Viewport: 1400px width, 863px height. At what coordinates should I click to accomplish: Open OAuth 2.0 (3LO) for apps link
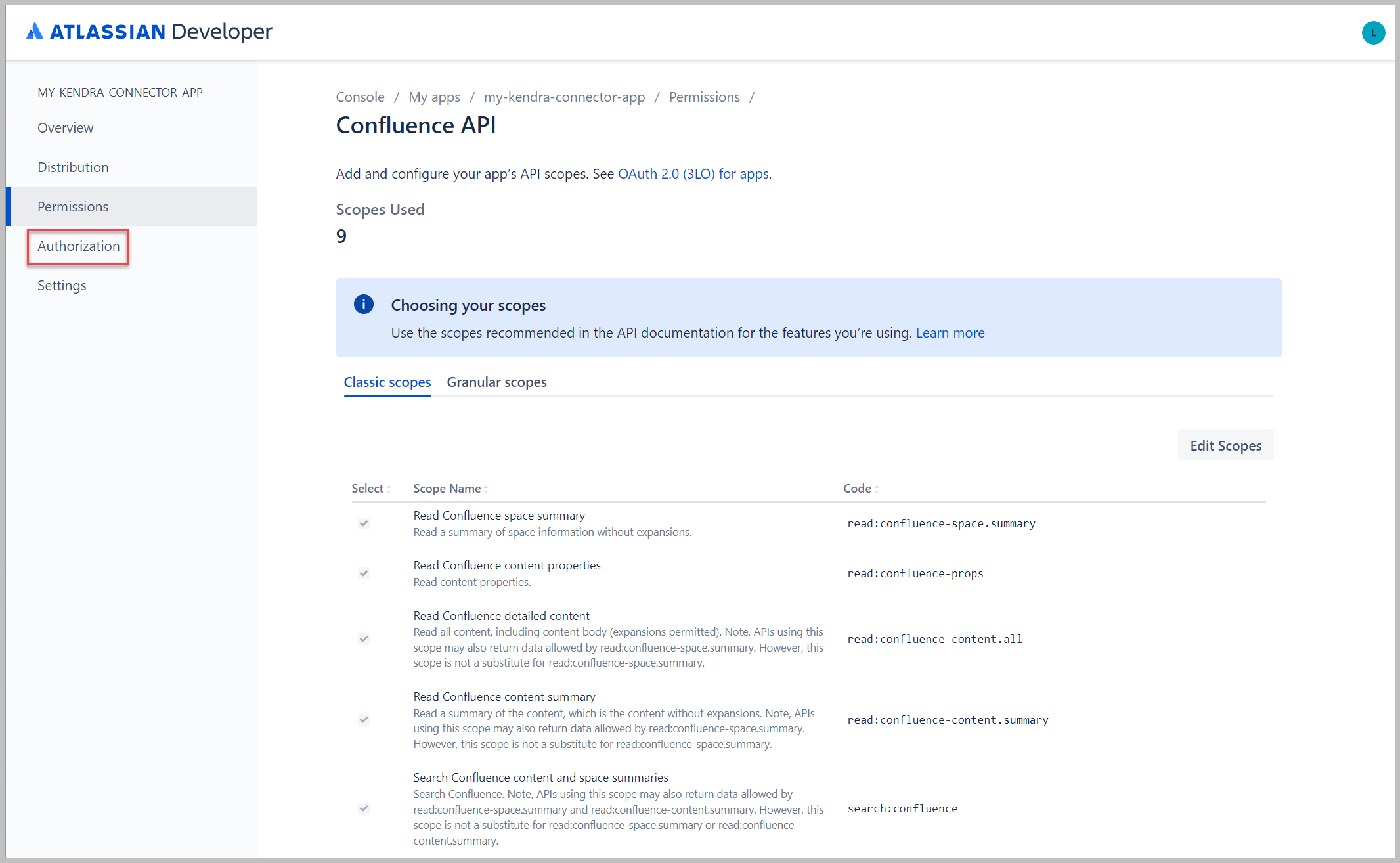[693, 174]
